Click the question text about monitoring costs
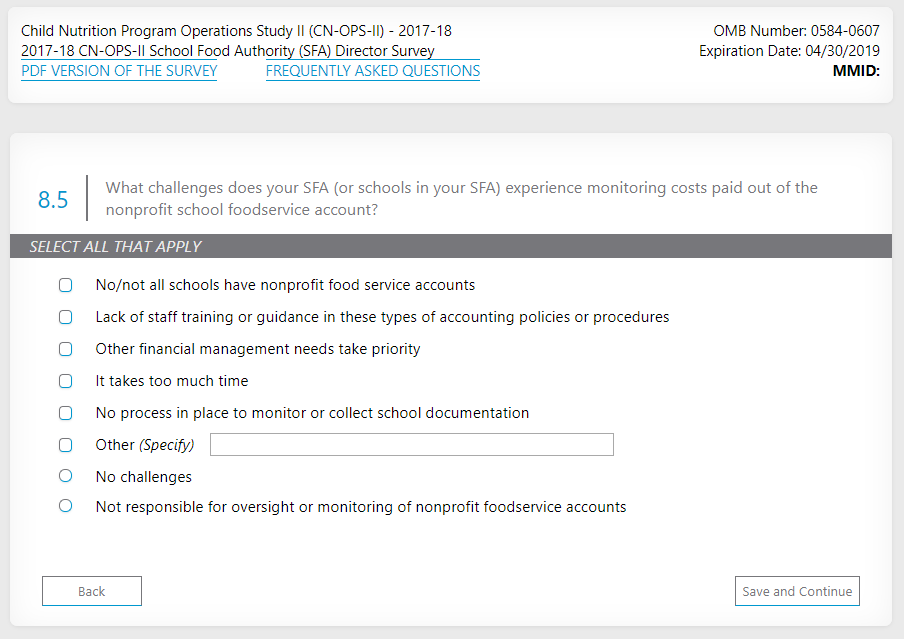The image size is (904, 639). [460, 199]
